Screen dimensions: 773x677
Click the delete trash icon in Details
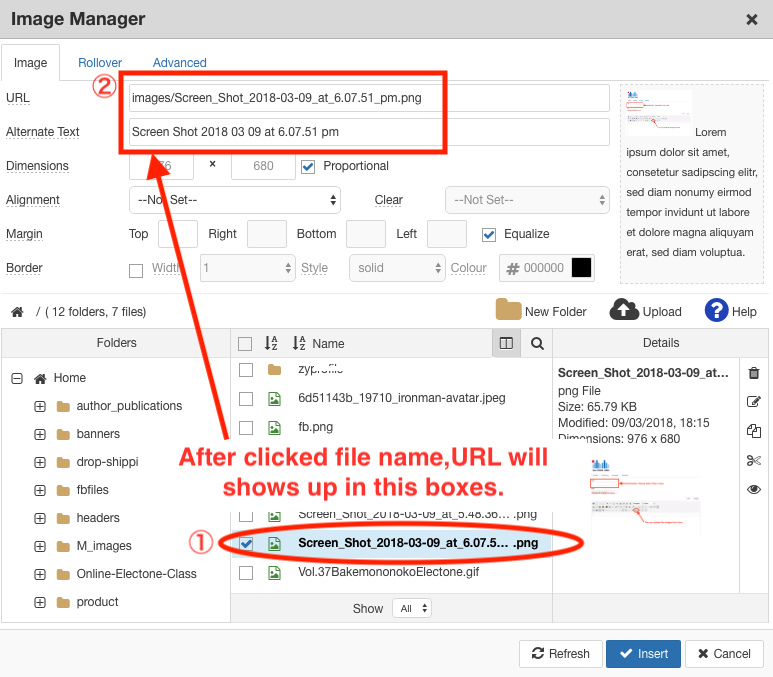(x=754, y=373)
